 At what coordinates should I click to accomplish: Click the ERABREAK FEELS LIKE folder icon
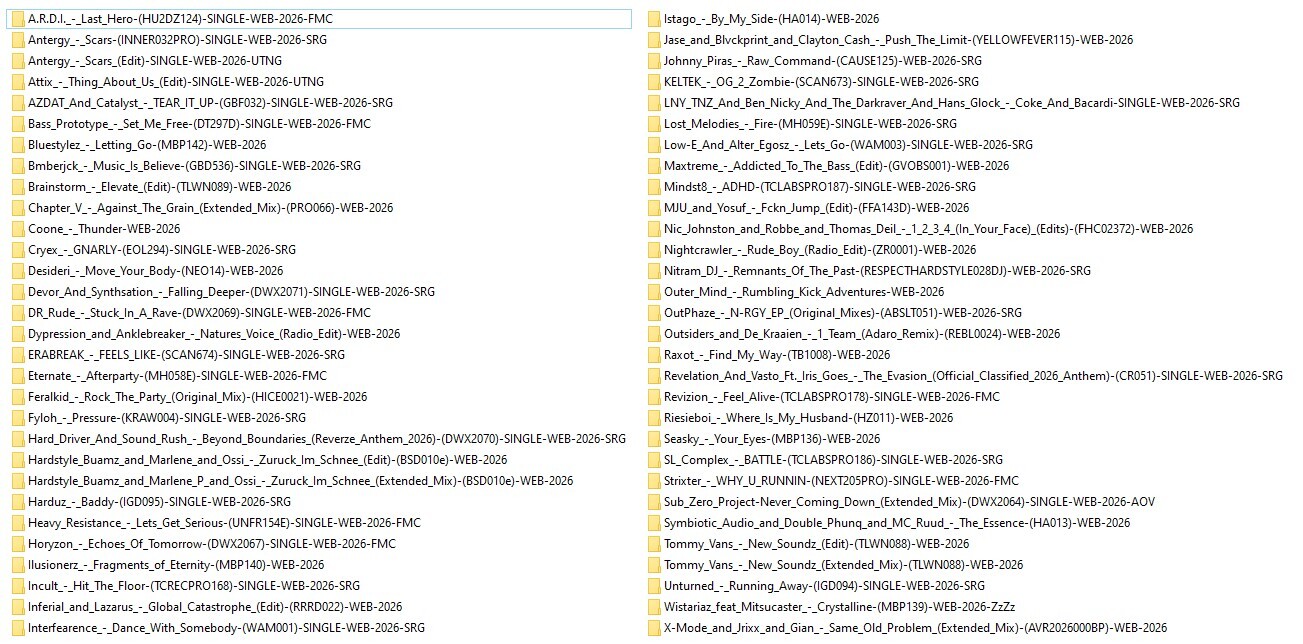click(x=17, y=355)
